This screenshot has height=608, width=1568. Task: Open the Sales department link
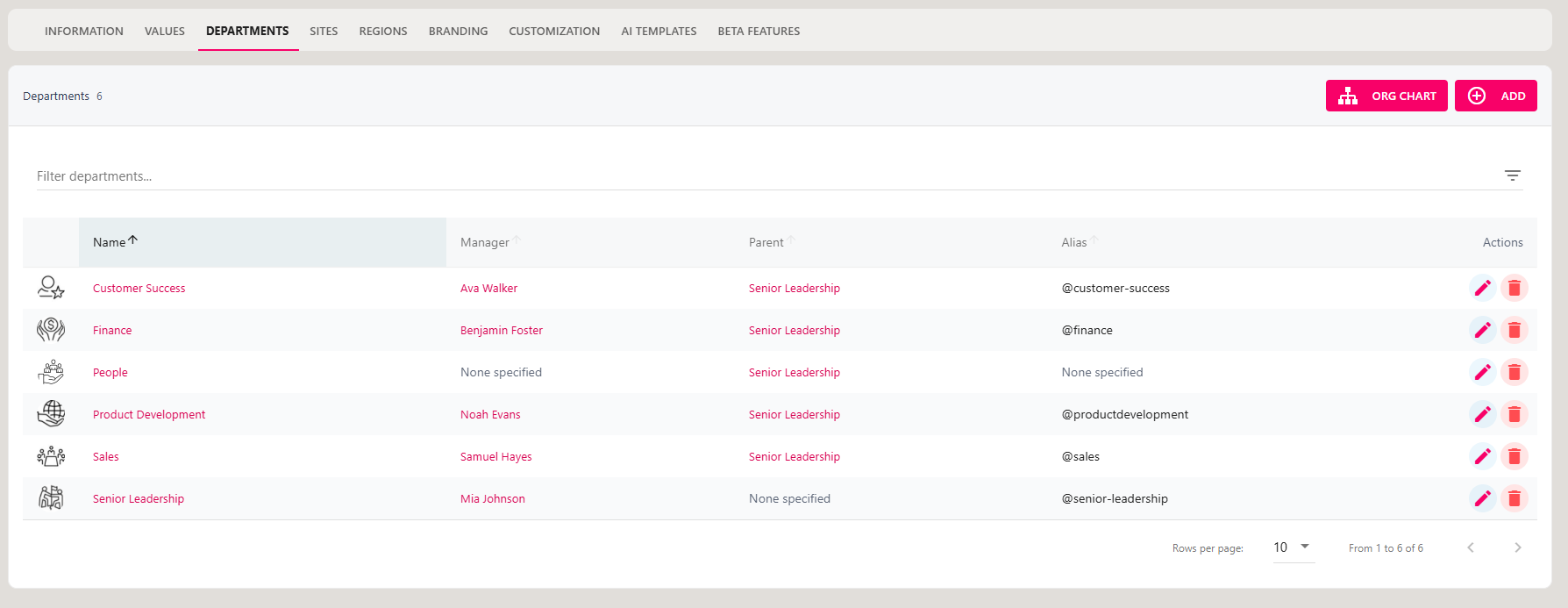(105, 456)
